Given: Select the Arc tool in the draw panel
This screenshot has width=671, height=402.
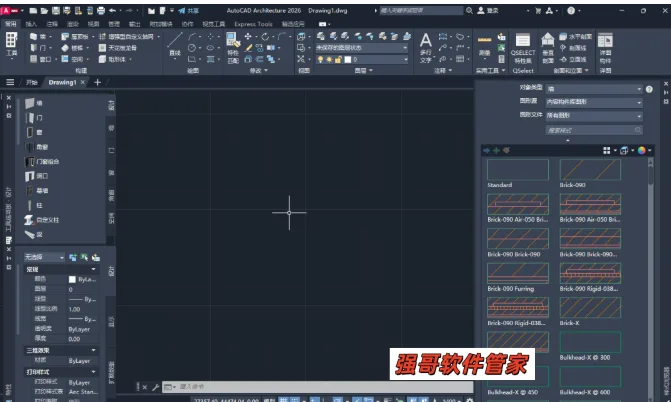Looking at the screenshot, I should point(192,37).
